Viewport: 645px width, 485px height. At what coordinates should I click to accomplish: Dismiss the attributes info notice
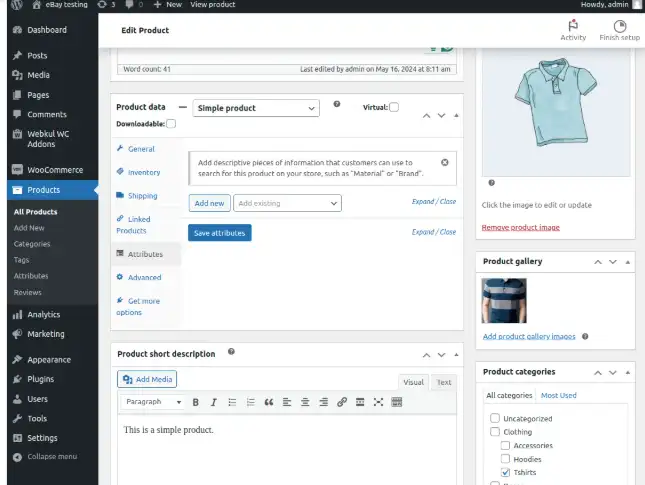point(445,162)
